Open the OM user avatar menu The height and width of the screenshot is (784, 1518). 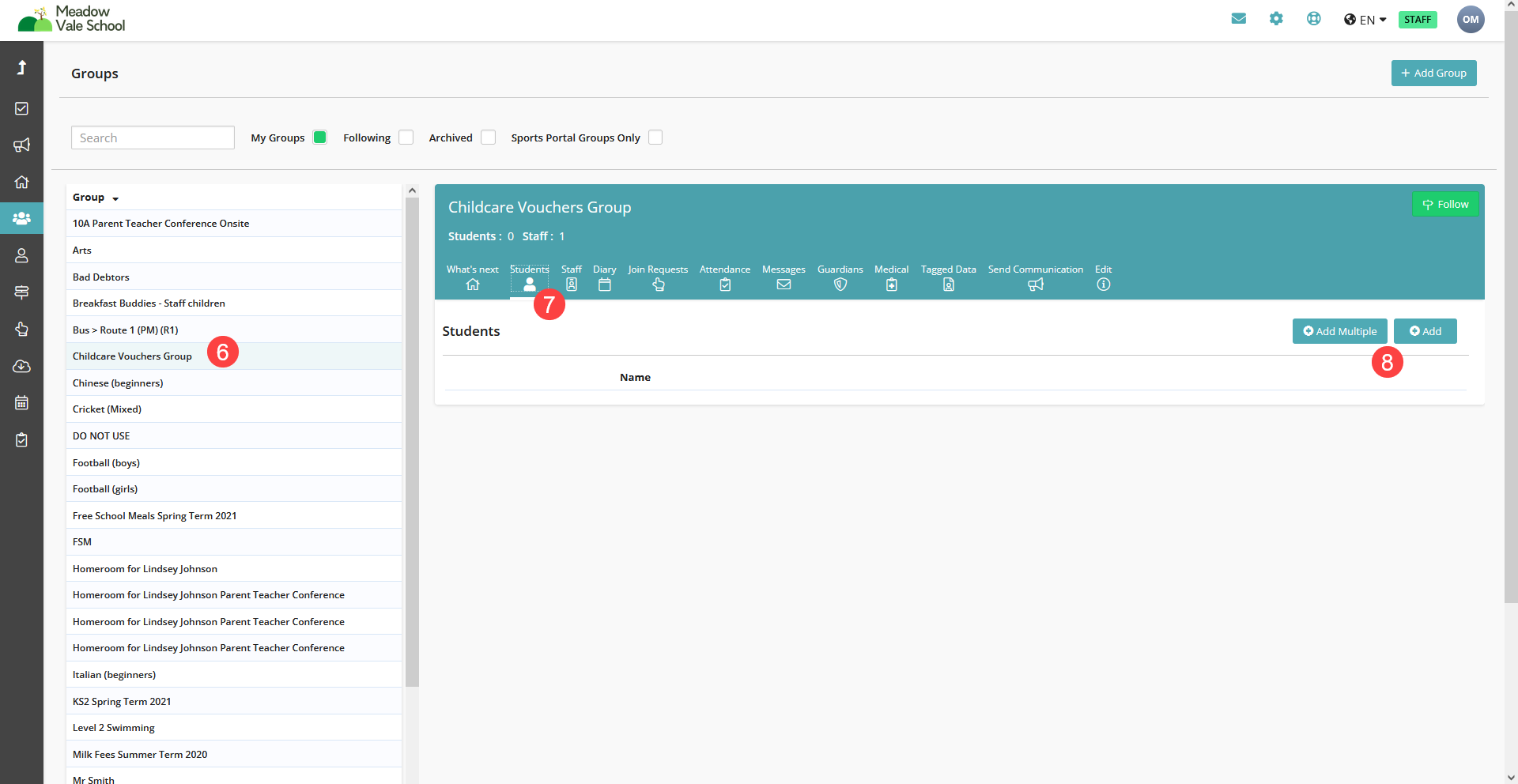(x=1471, y=20)
